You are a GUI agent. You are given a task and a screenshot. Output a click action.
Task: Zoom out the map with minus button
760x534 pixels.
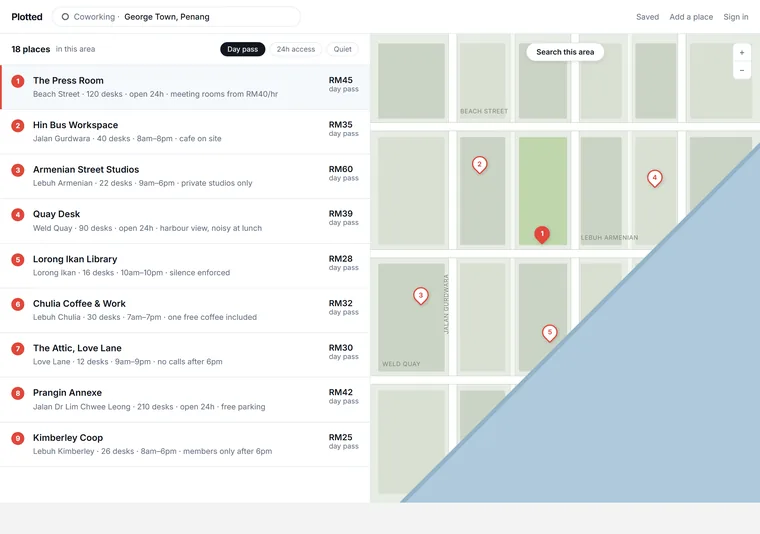click(742, 70)
